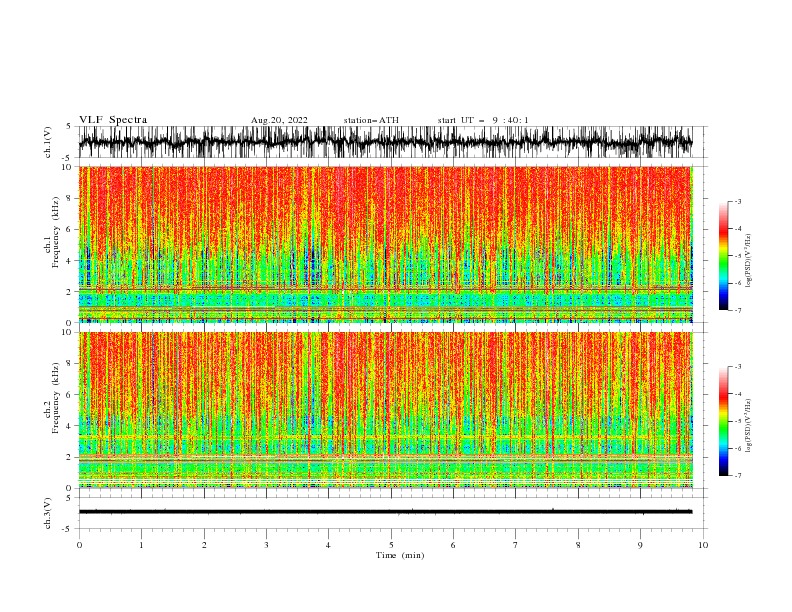Viewport: 792px width, 612px height.
Task: Click the "VLF Spectra" title text
Action: [113, 120]
